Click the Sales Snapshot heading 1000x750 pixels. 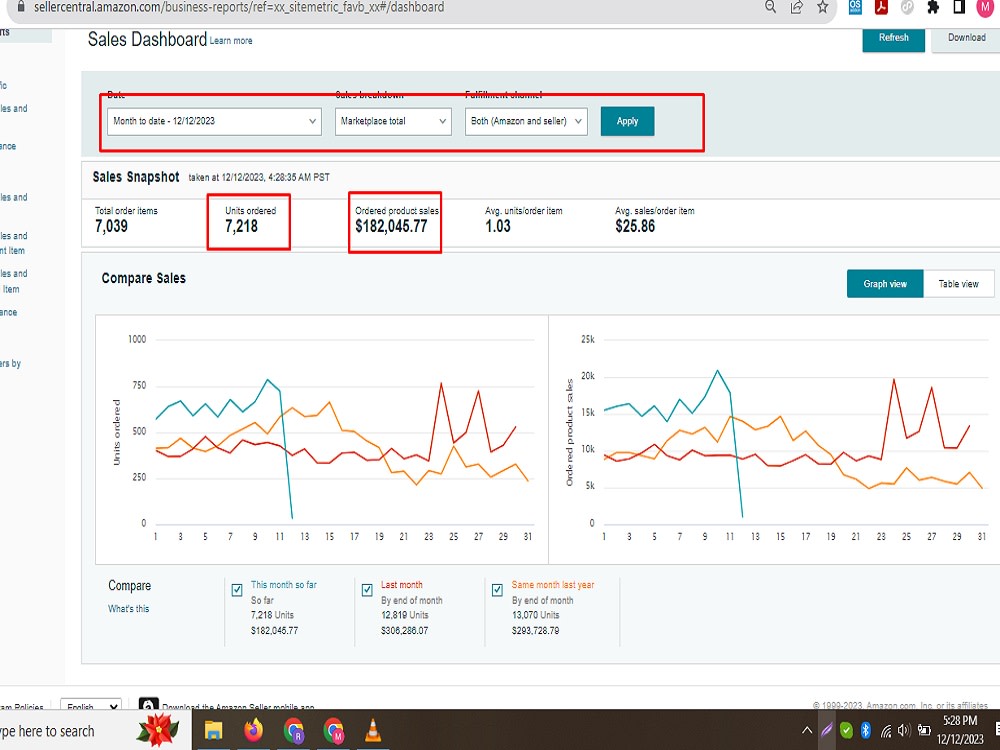point(136,177)
